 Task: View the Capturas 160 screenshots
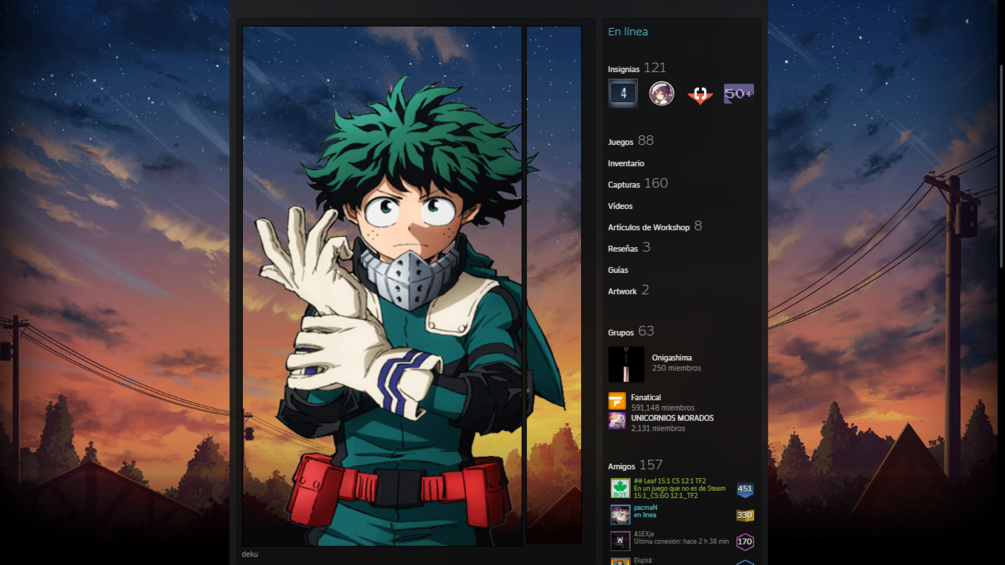(638, 184)
